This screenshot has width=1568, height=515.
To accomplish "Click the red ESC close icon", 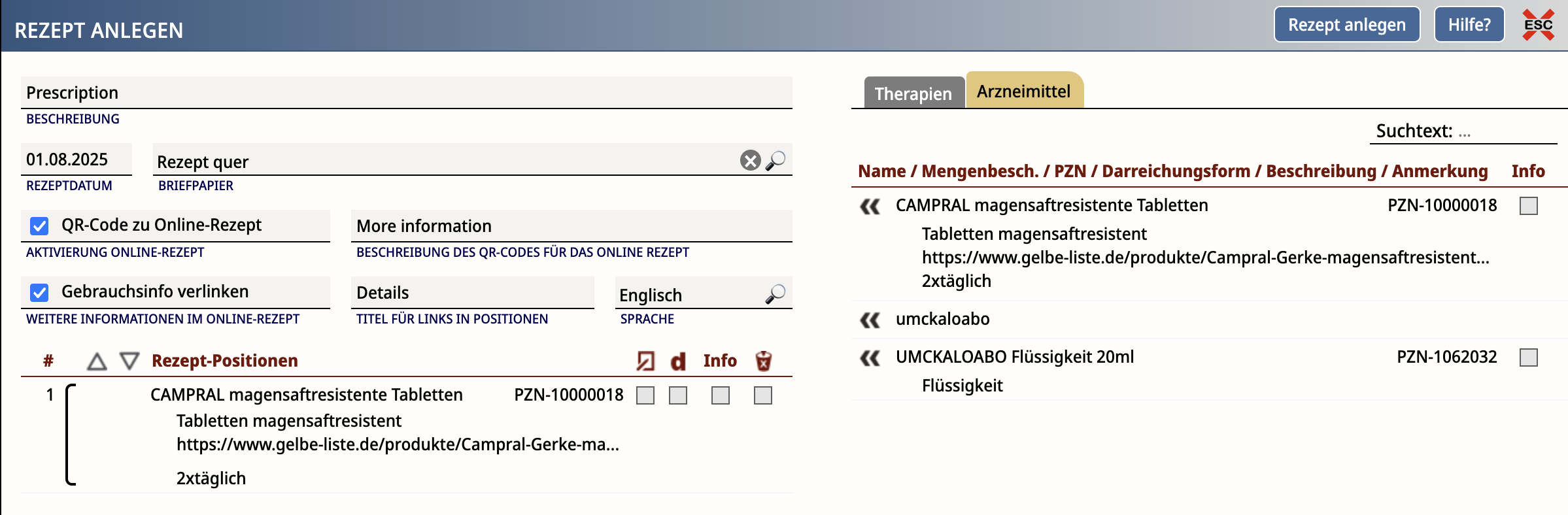I will 1537,25.
